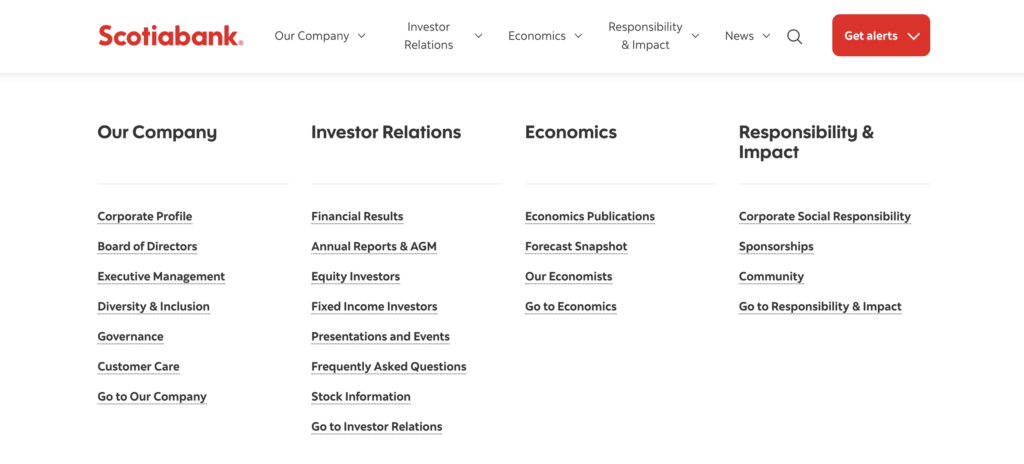Open Economics Publications link

590,216
